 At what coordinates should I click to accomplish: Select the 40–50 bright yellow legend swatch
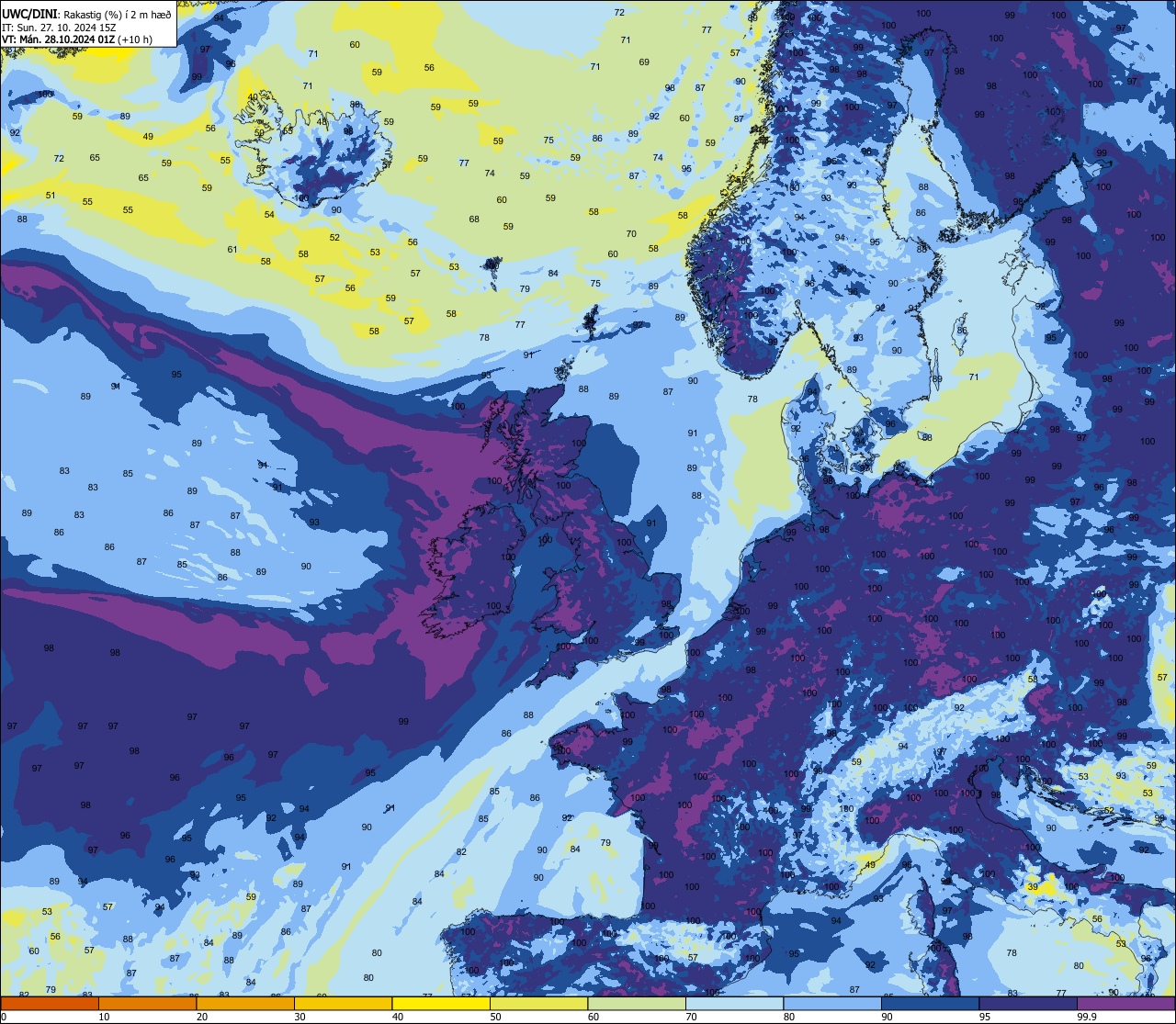pyautogui.click(x=441, y=1004)
